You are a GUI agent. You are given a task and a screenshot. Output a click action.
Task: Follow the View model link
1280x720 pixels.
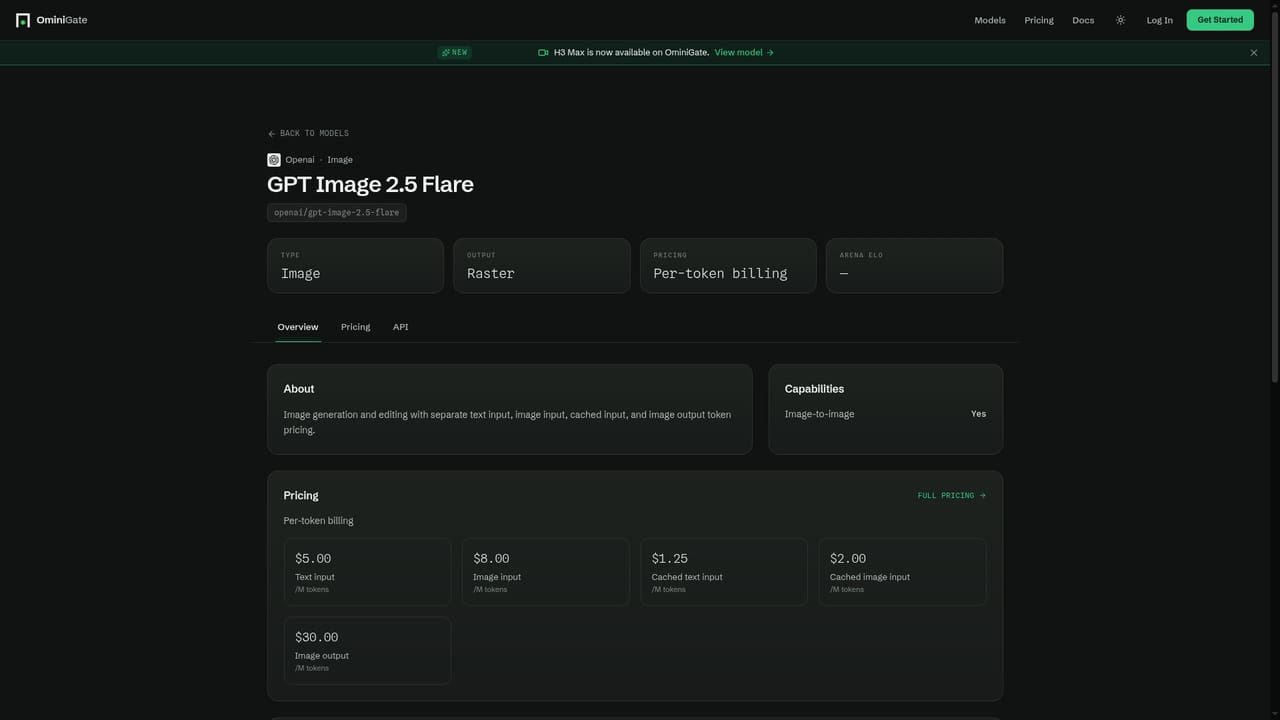pos(744,53)
